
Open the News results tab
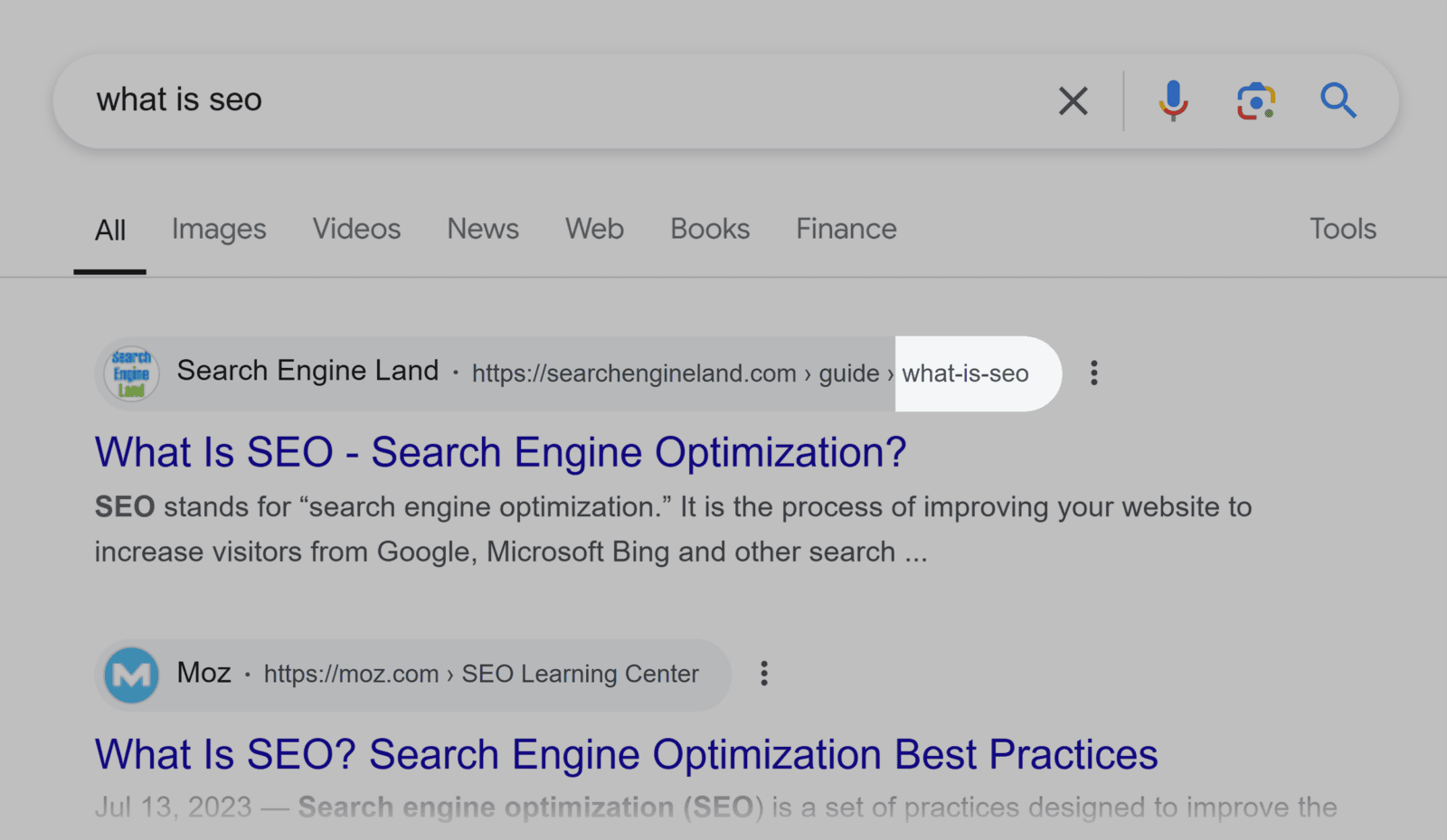pyautogui.click(x=482, y=229)
